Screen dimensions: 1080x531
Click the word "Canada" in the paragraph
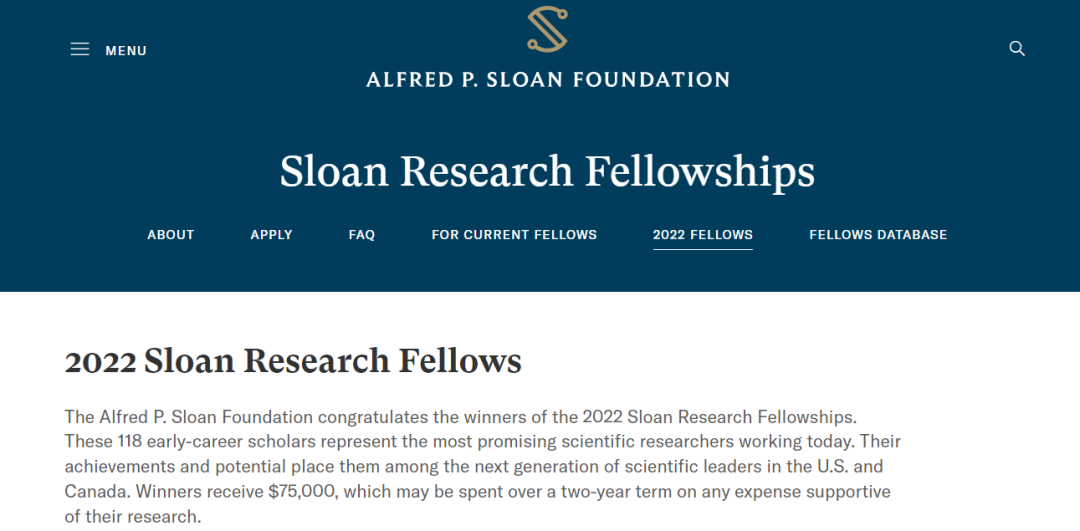[96, 492]
